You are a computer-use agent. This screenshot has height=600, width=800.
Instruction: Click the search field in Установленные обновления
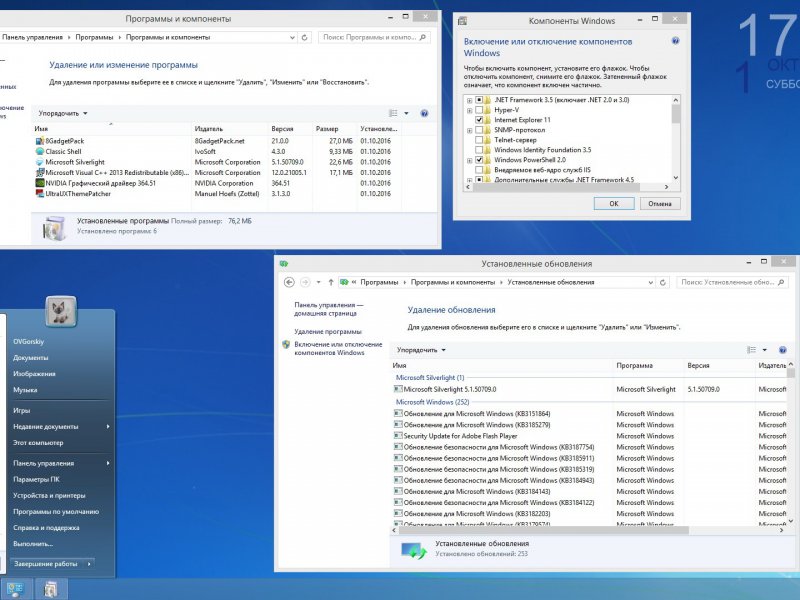tap(732, 282)
